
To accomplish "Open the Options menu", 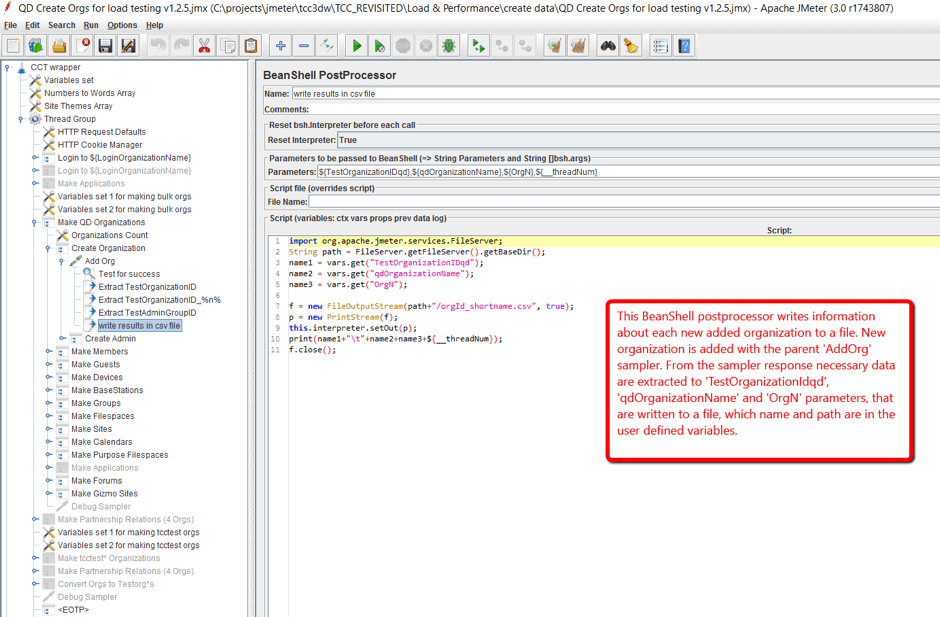I will (122, 25).
